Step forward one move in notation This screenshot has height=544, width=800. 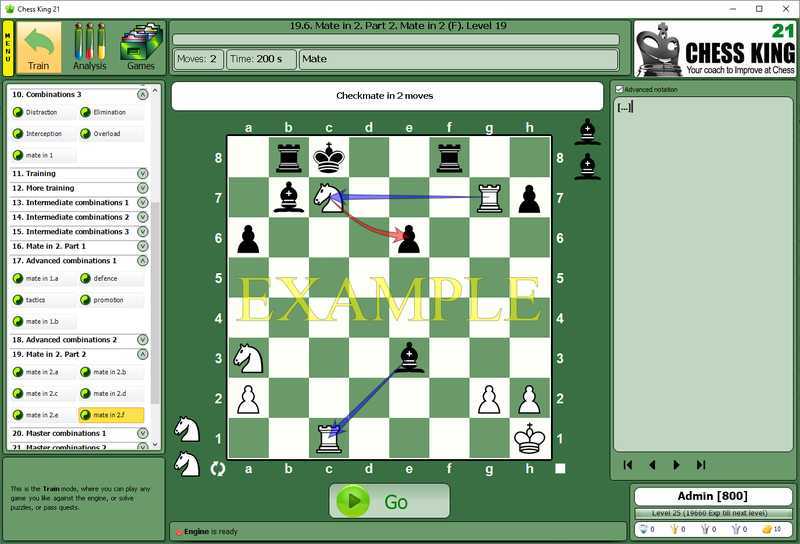coord(676,465)
